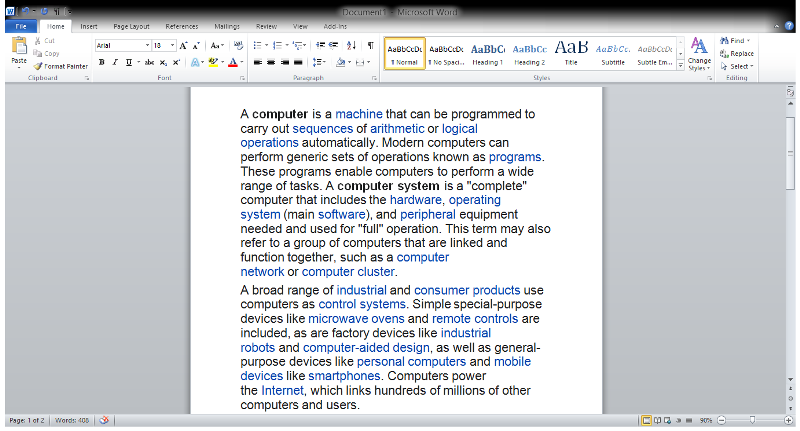Click the Grow Font icon
Screen dimensions: 800x431
point(183,45)
